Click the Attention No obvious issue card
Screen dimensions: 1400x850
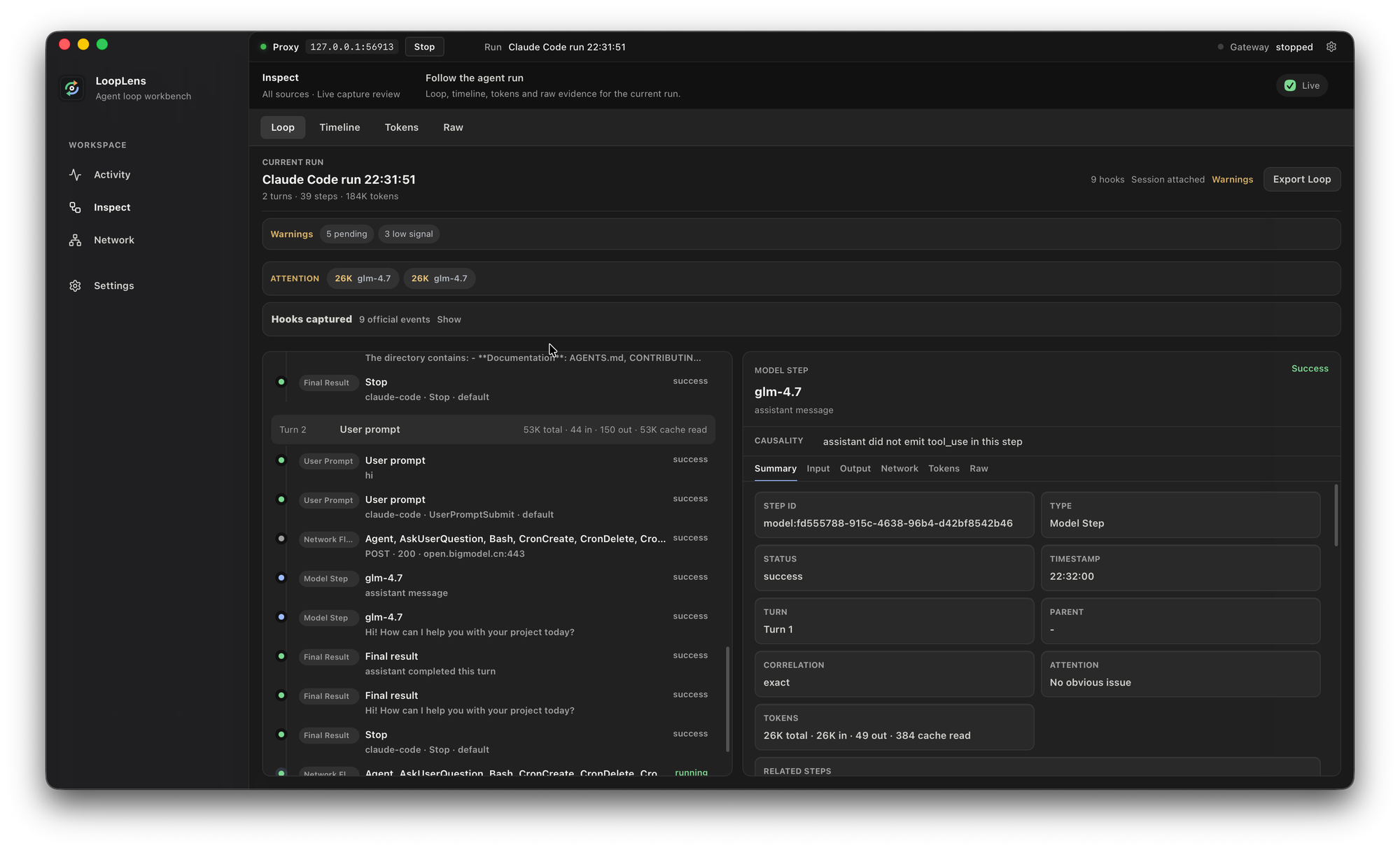1180,674
